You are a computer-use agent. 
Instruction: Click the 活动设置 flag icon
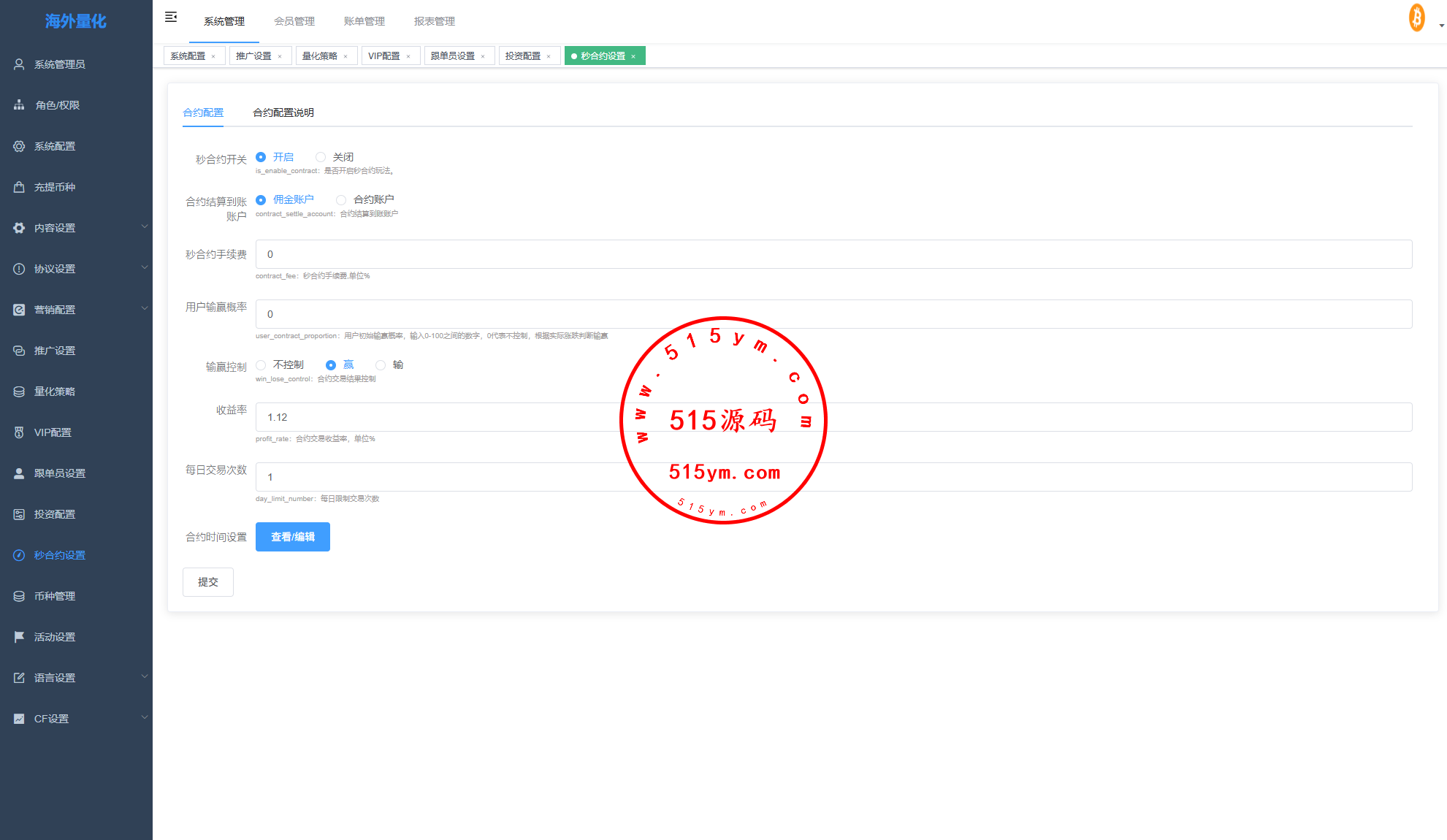[19, 637]
